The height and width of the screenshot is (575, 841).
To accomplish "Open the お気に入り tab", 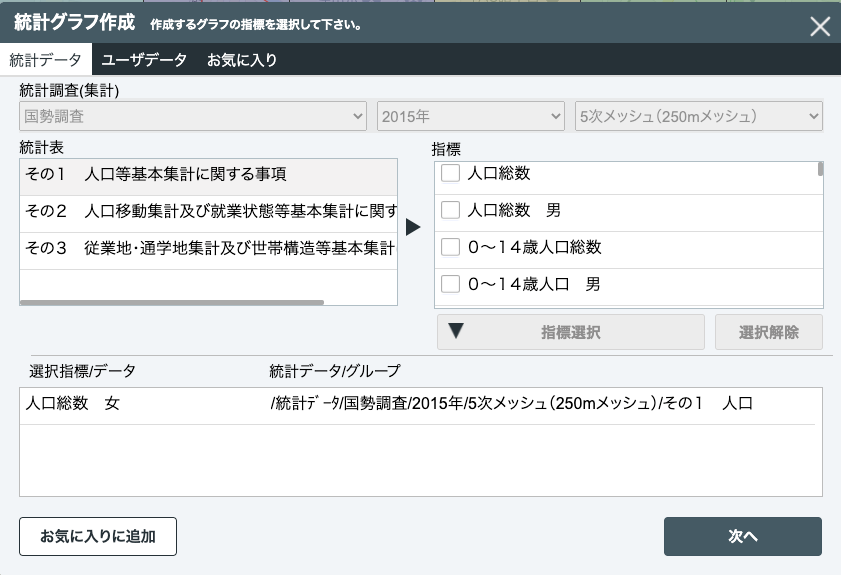I will 242,60.
